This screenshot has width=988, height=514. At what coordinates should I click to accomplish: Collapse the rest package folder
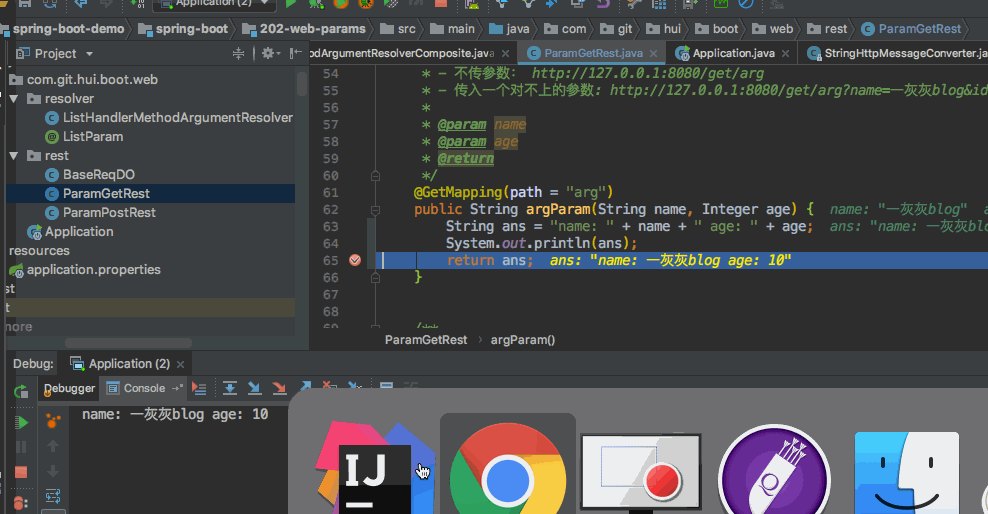(14, 156)
